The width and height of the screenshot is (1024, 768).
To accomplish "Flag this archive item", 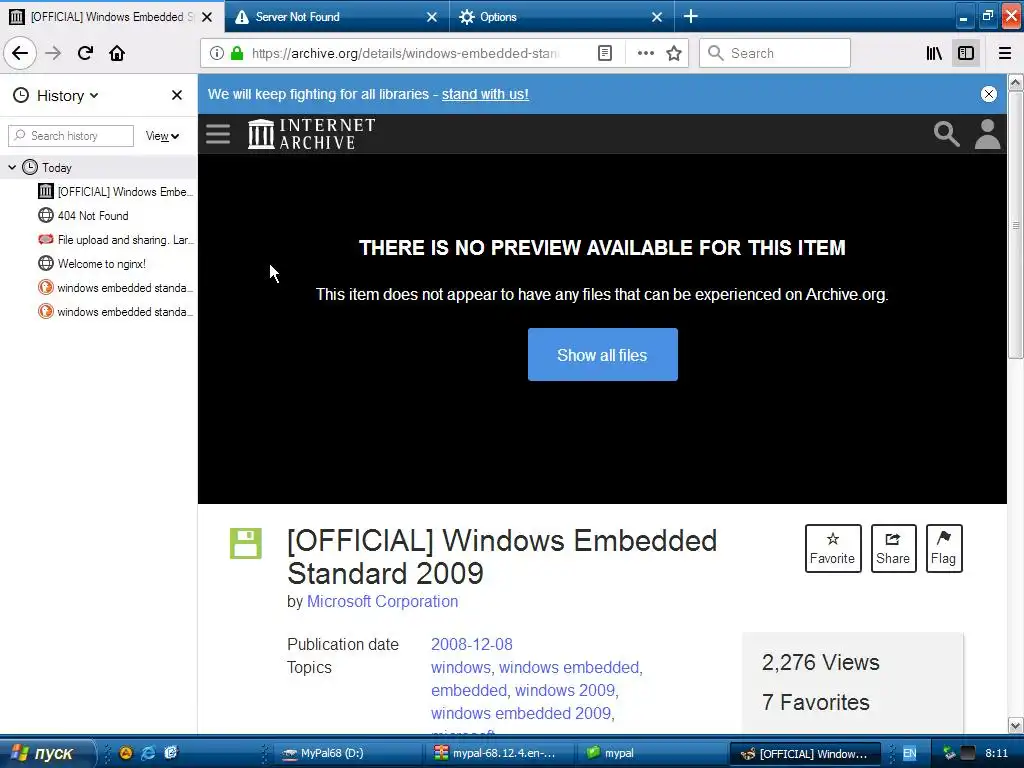I will 944,549.
